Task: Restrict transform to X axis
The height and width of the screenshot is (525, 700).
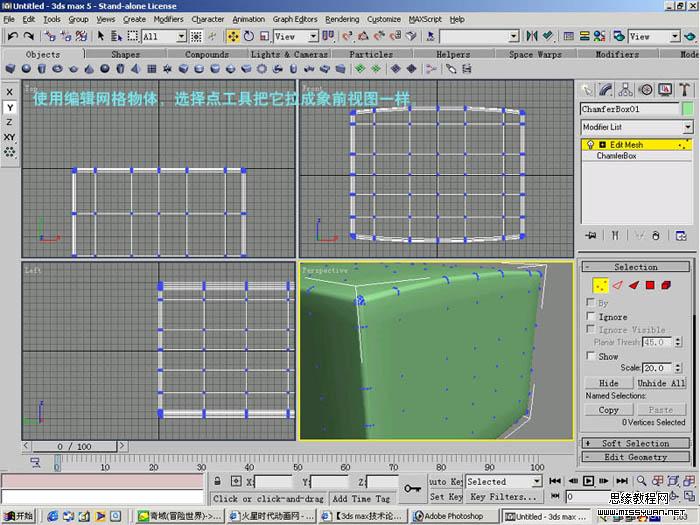Action: coord(9,92)
